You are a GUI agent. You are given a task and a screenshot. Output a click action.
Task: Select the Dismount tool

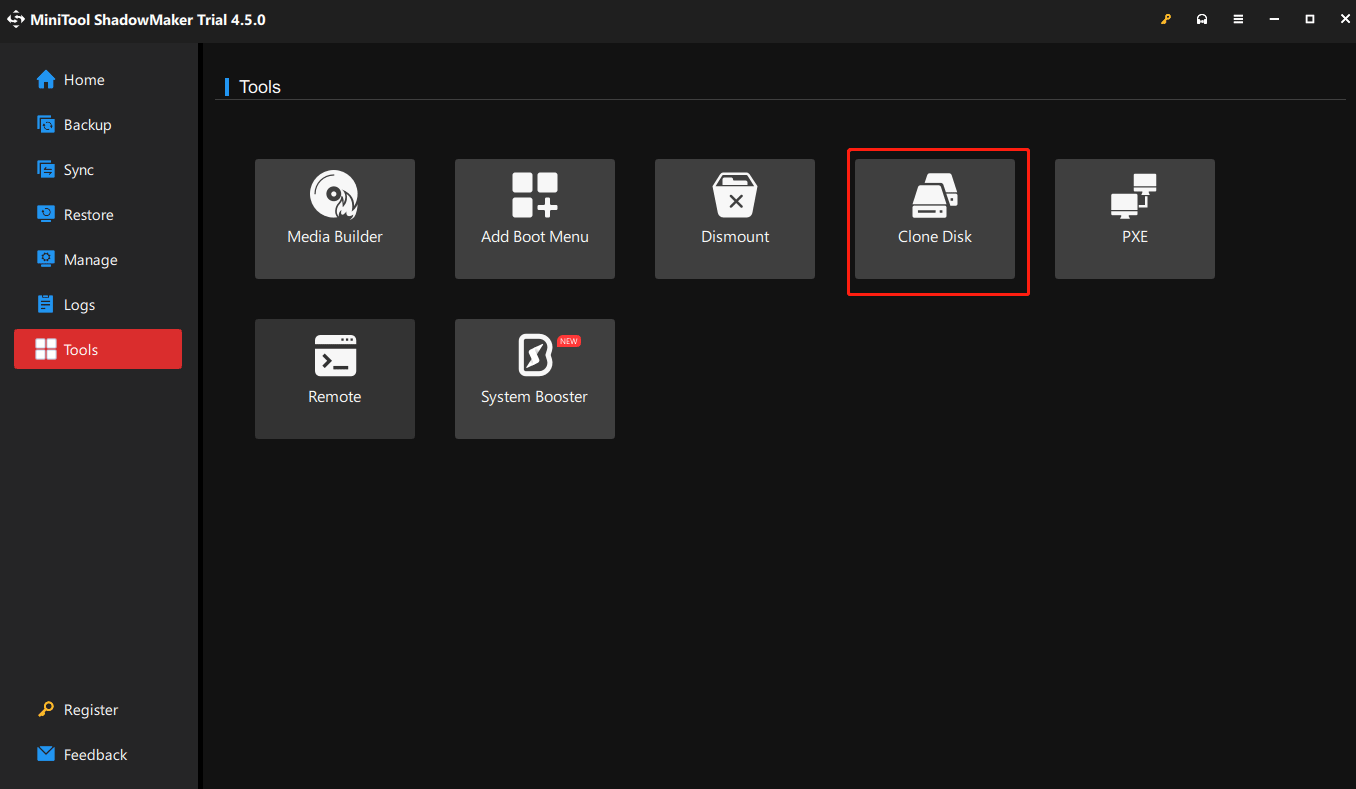734,219
